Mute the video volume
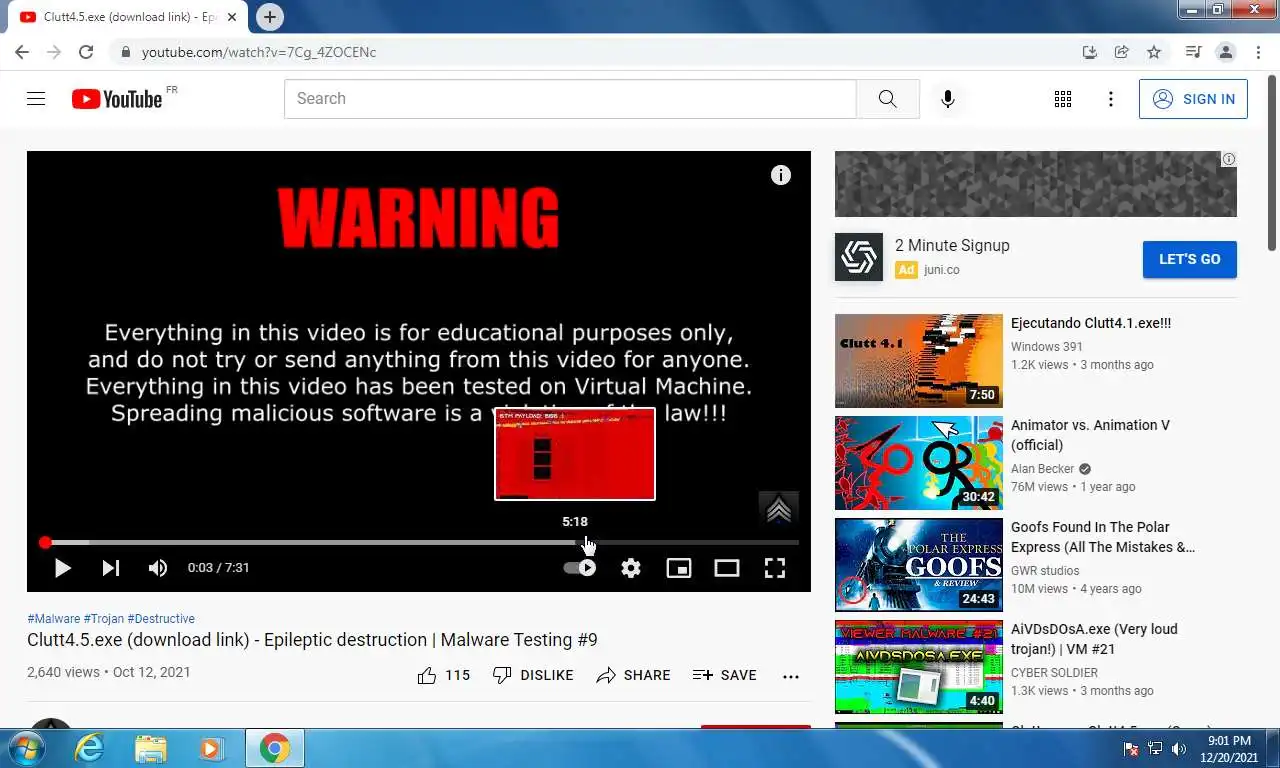This screenshot has width=1280, height=768. tap(158, 568)
